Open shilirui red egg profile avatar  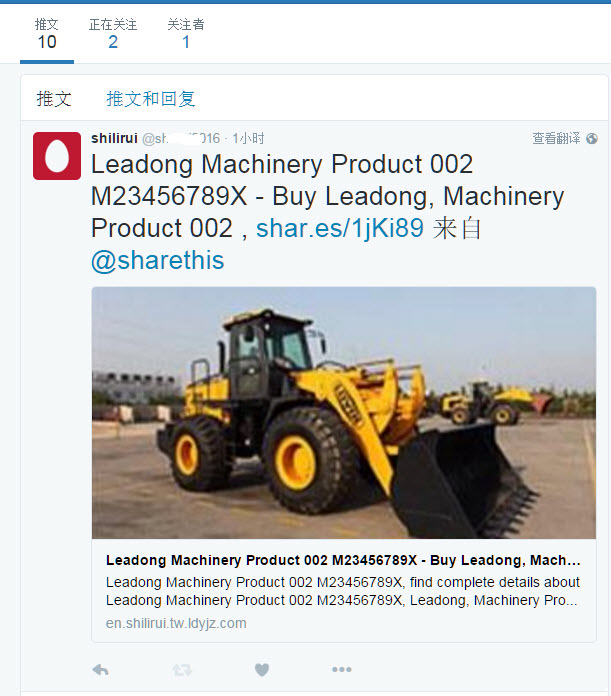[57, 156]
